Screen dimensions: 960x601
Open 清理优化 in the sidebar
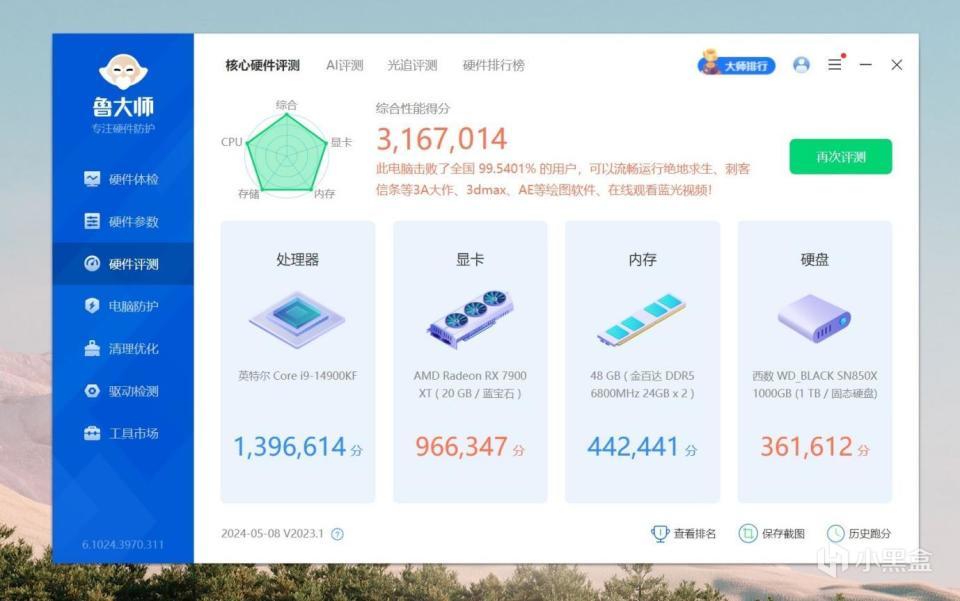[122, 349]
